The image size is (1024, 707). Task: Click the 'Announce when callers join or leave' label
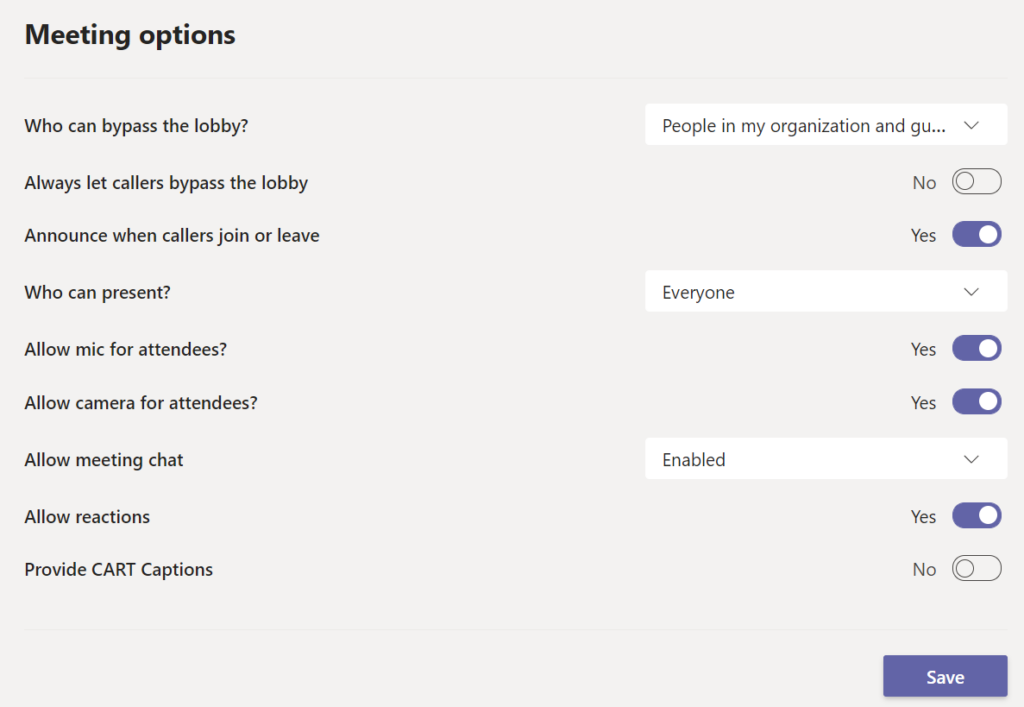click(172, 236)
